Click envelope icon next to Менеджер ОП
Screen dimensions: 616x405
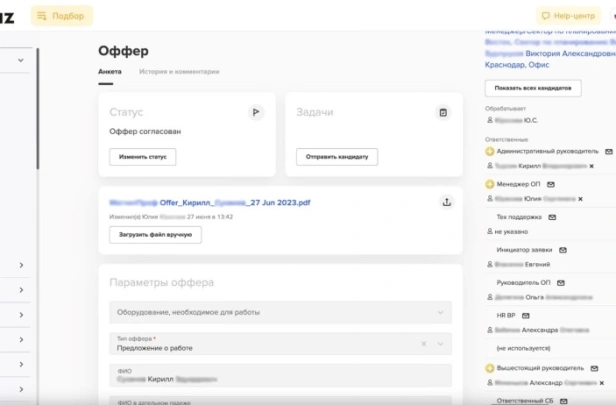click(551, 184)
